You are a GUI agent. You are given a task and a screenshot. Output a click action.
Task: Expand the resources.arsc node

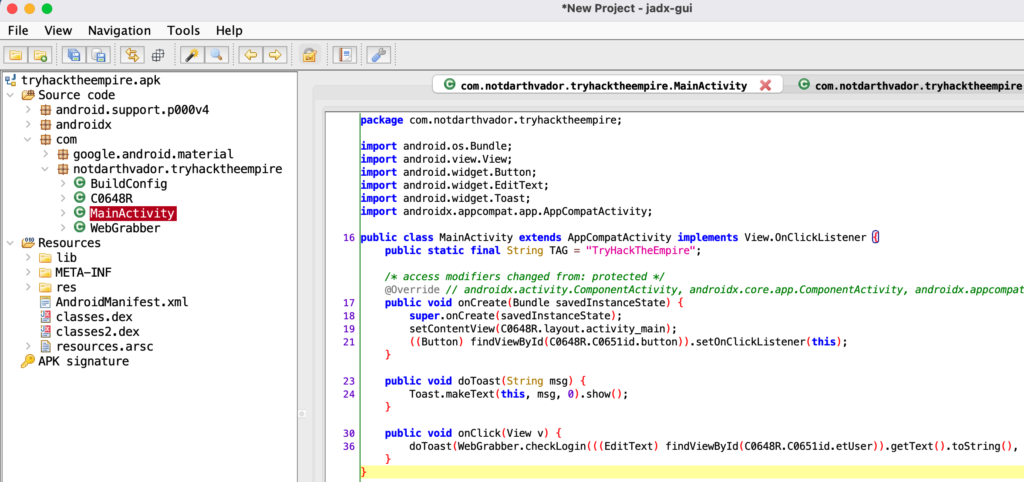pyautogui.click(x=28, y=346)
